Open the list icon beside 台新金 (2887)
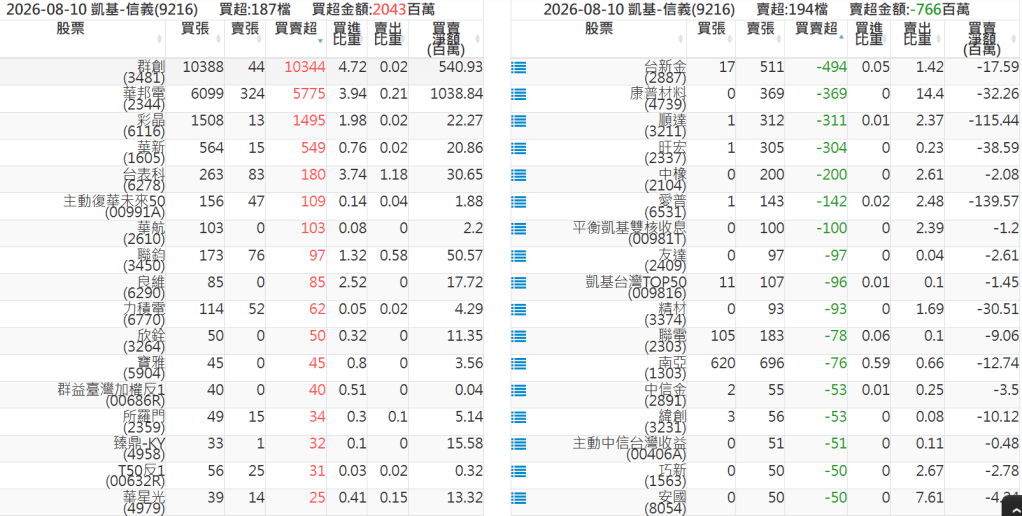 click(x=519, y=67)
